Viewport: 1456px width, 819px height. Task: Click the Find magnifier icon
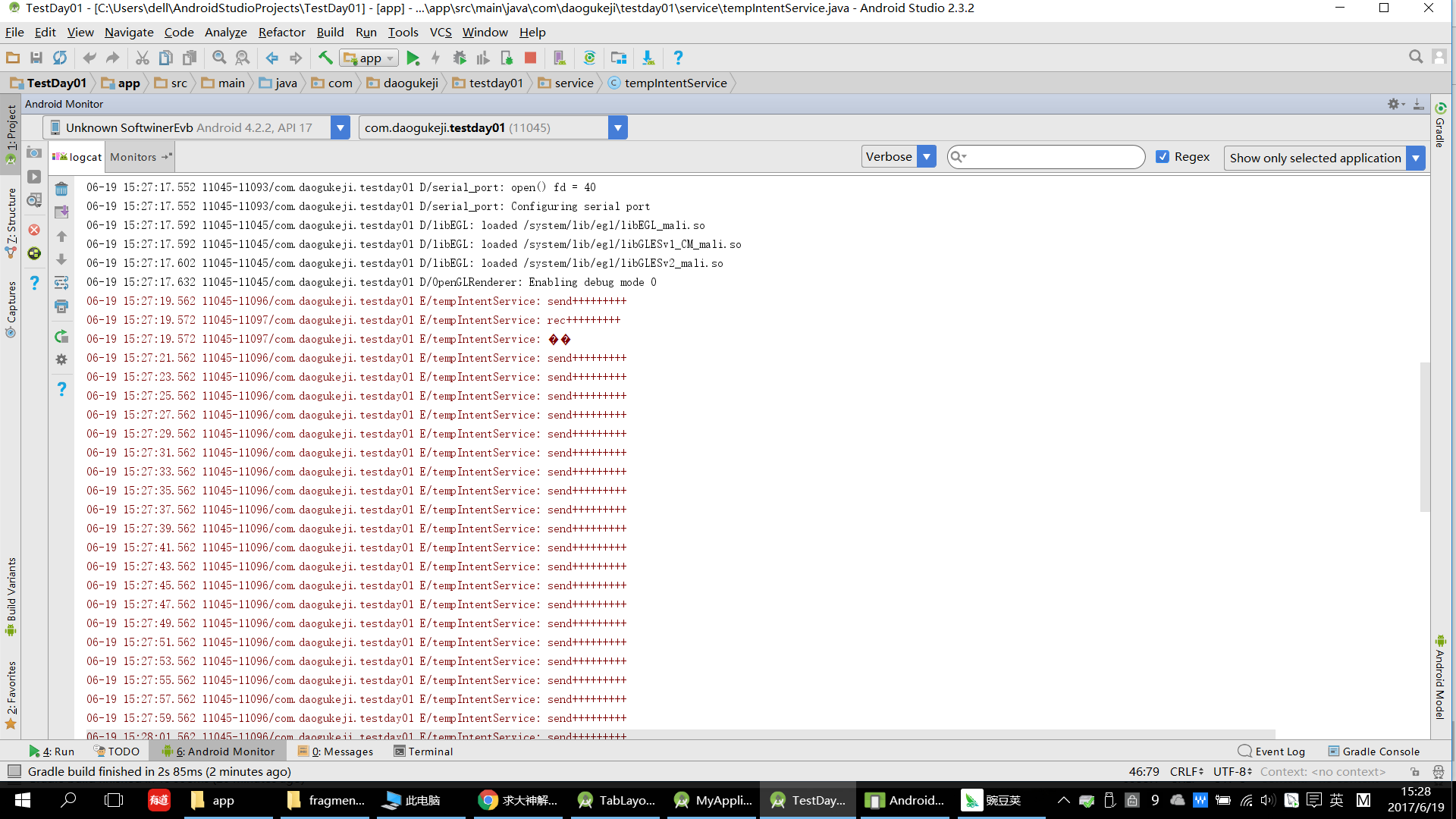pos(219,58)
